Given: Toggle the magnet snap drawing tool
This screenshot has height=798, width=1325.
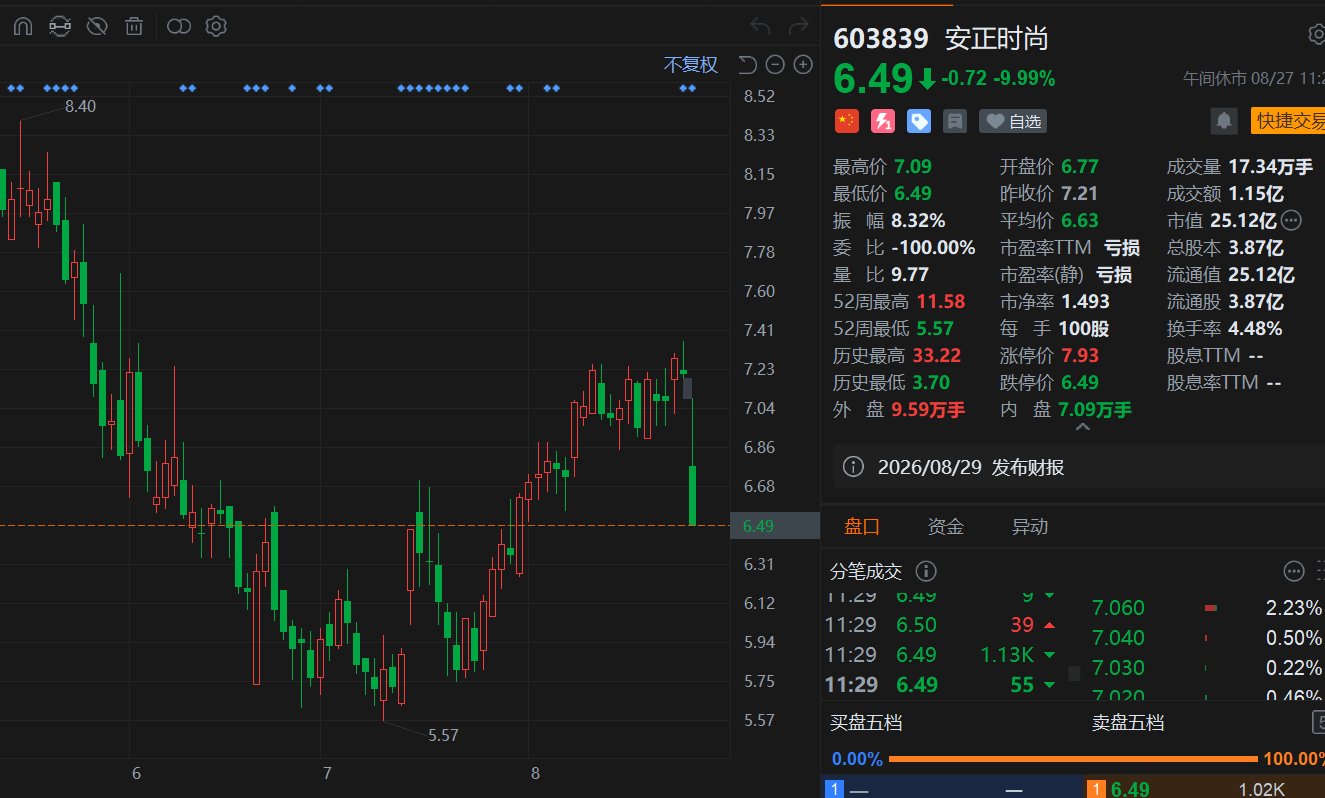Looking at the screenshot, I should coord(22,27).
